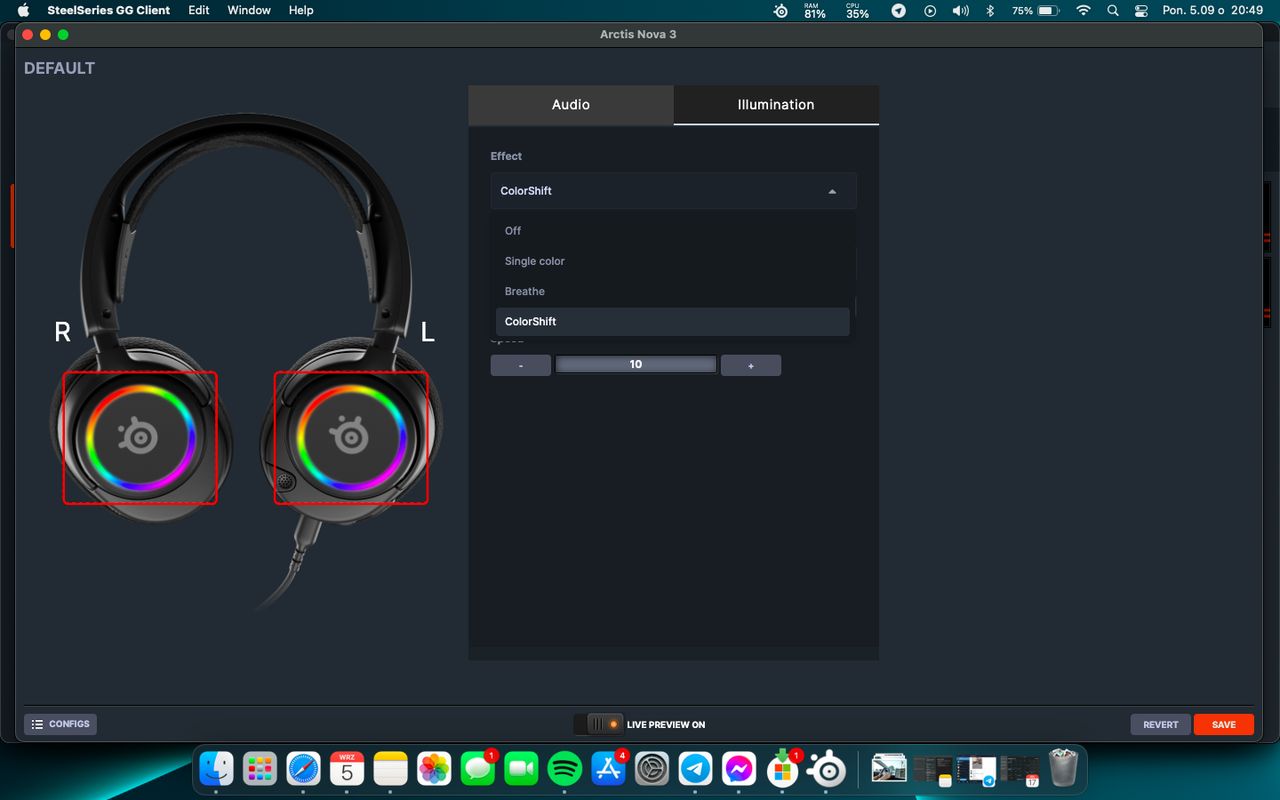The height and width of the screenshot is (800, 1280).
Task: Open App Store from the dock
Action: point(608,768)
